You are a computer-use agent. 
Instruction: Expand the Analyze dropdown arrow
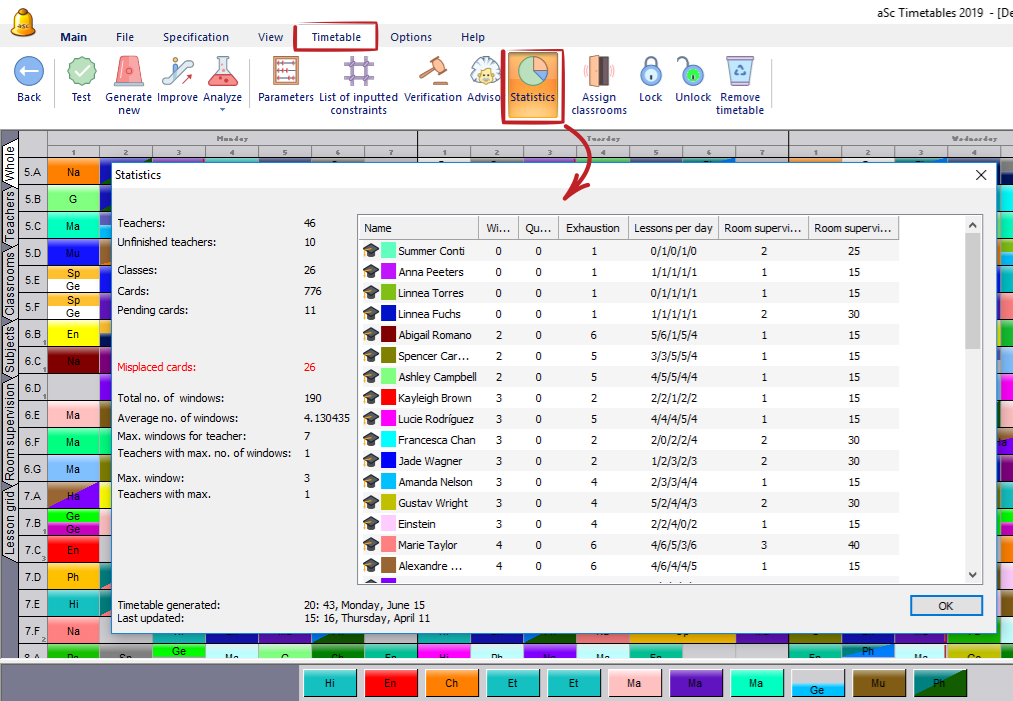(x=223, y=110)
